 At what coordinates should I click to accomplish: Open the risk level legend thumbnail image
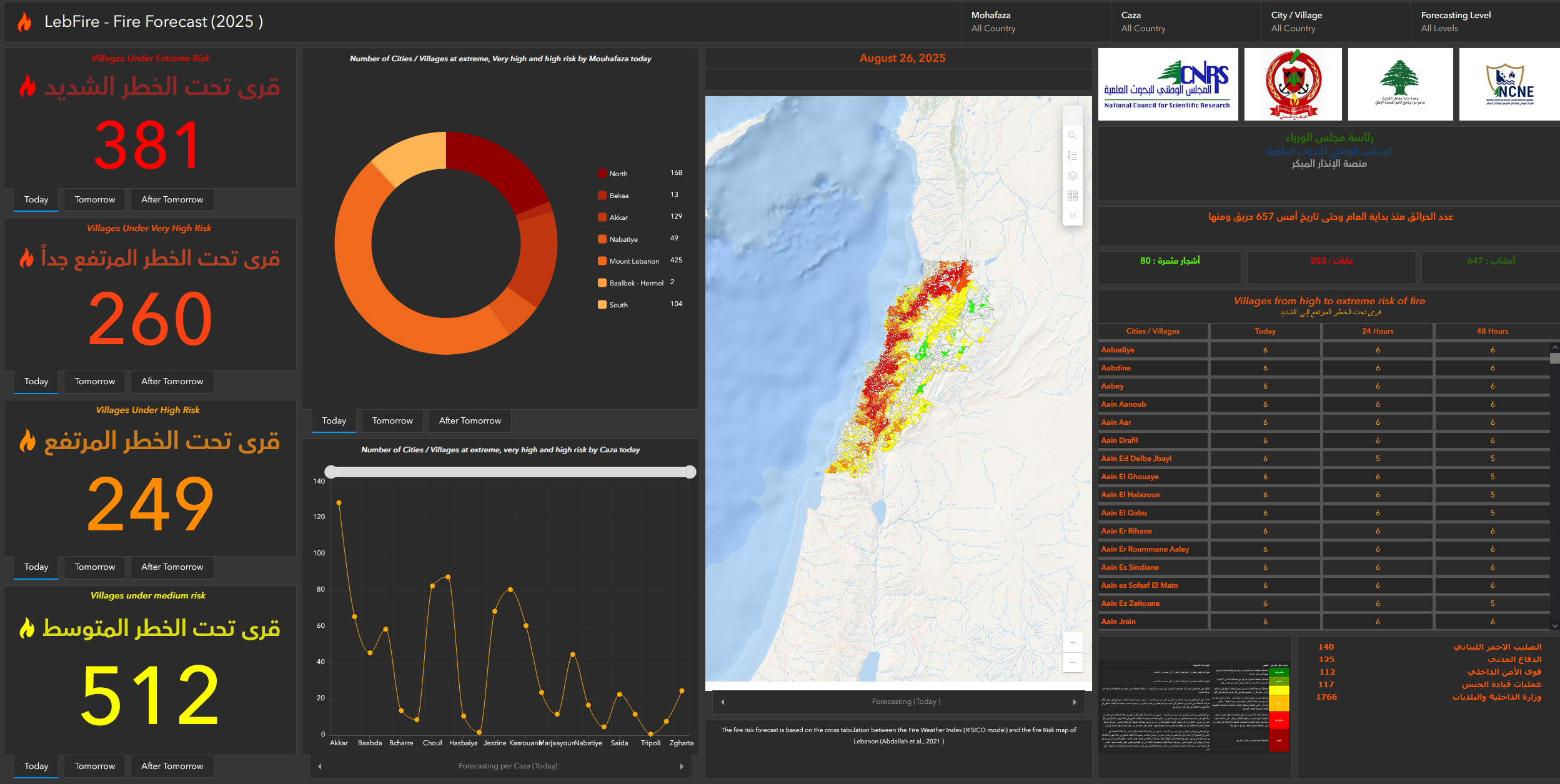(x=1195, y=707)
